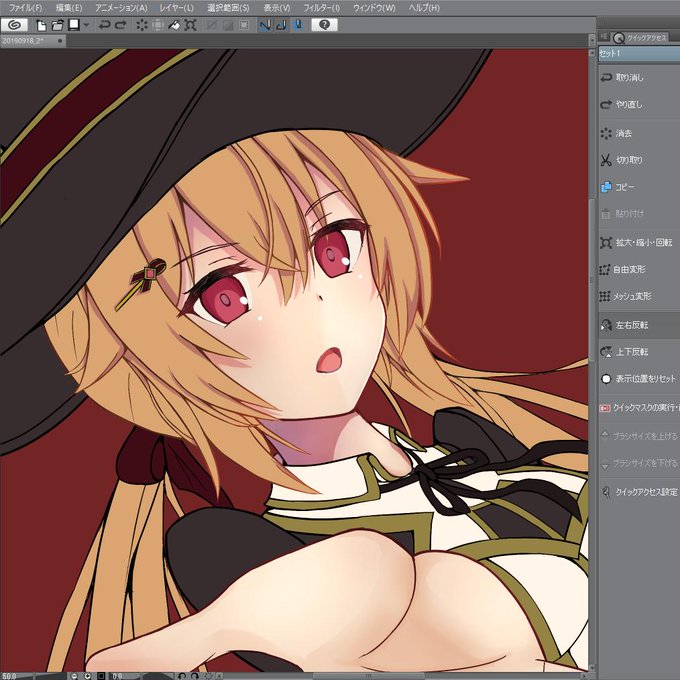Collapse the quick access panel arrow
The width and height of the screenshot is (680, 680).
[x=604, y=37]
